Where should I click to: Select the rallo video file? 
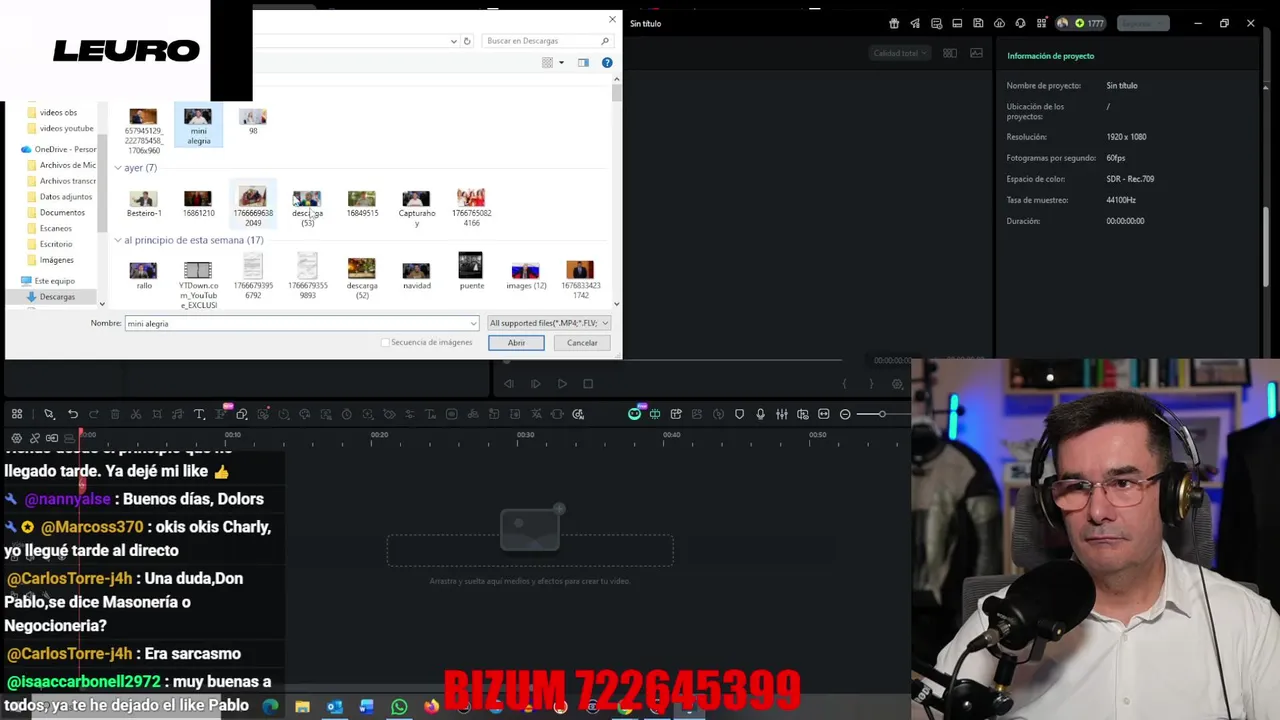[x=143, y=274]
